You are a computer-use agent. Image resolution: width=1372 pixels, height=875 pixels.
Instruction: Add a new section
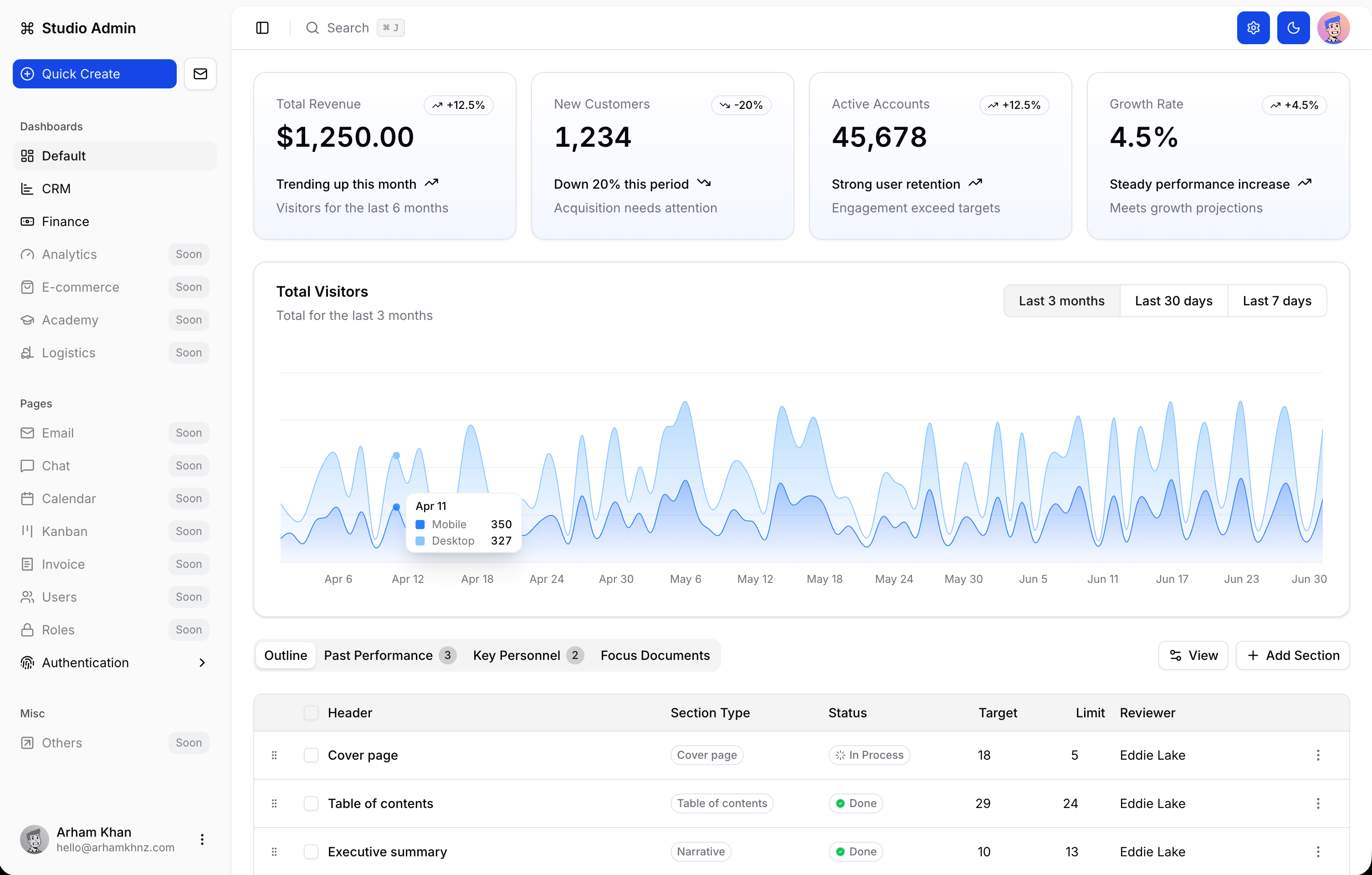point(1292,655)
